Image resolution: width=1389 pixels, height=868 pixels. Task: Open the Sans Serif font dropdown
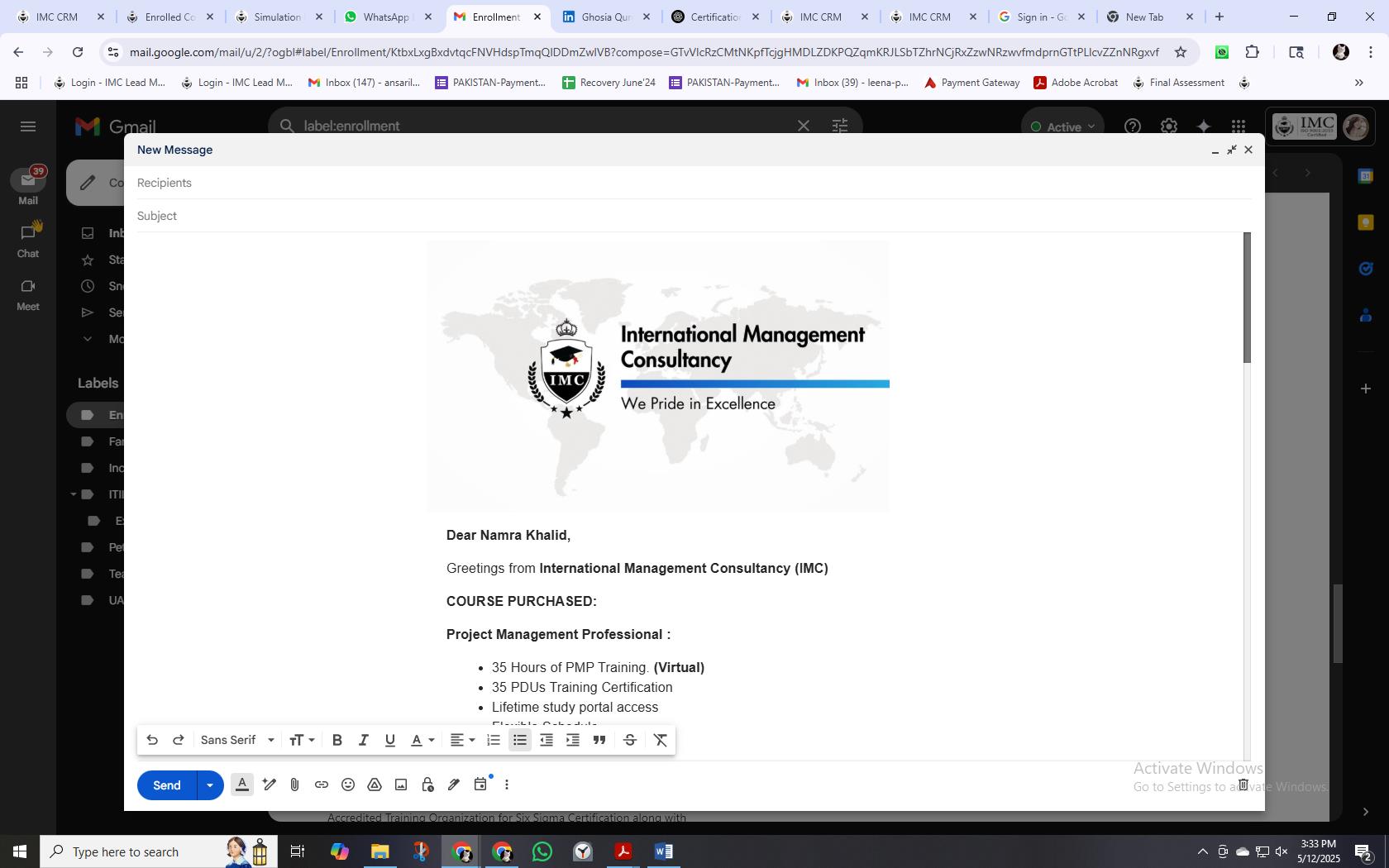coord(237,740)
